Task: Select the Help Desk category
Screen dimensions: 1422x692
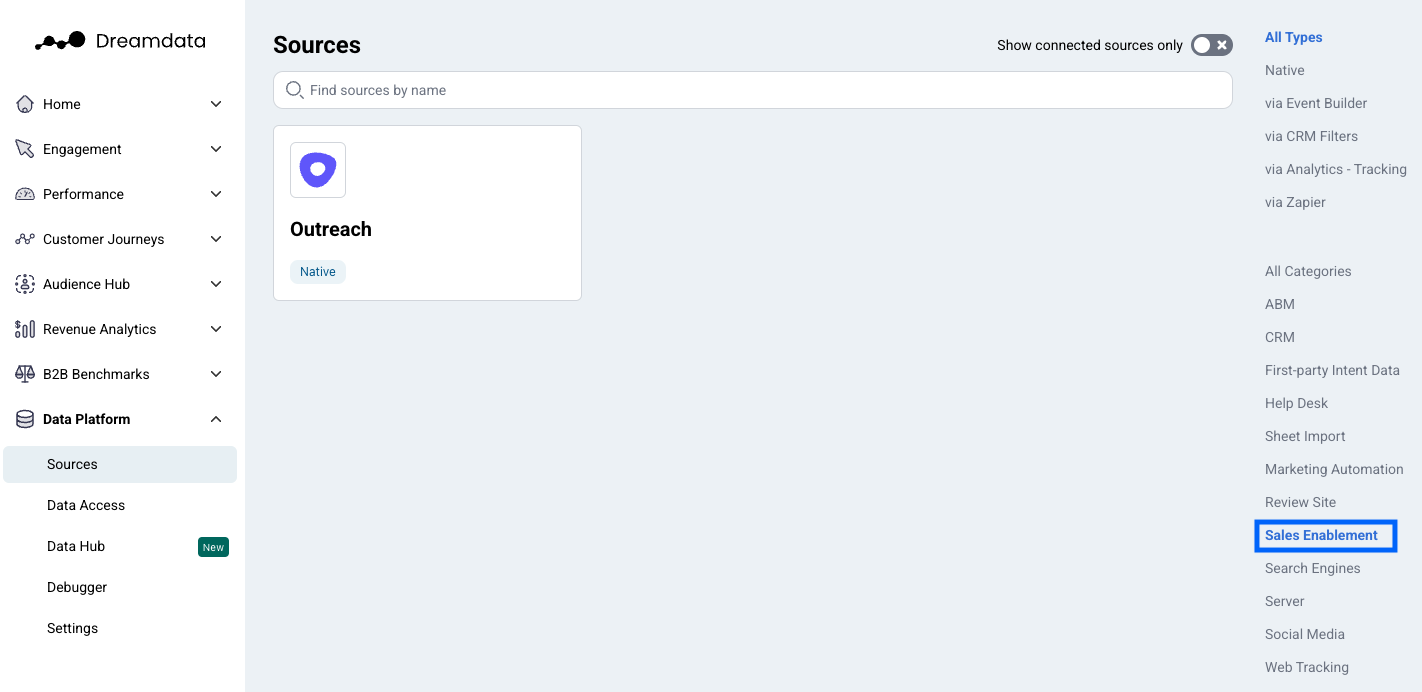Action: [1296, 403]
